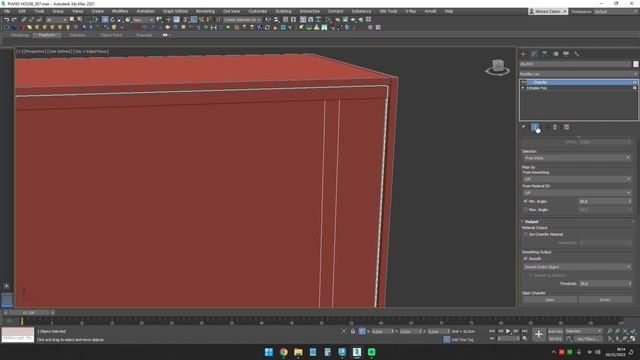Open the Modifiers menu
Image resolution: width=640 pixels, height=360 pixels.
tap(120, 11)
